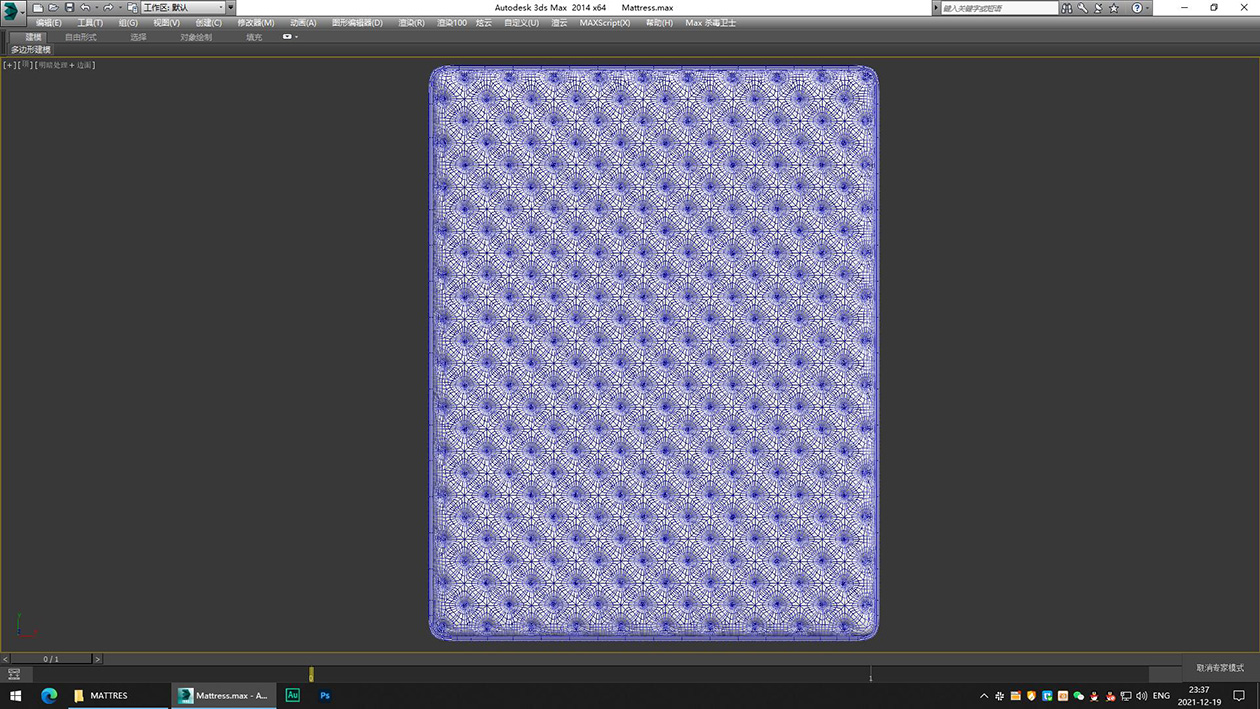
Task: Open the notification center icon
Action: pyautogui.click(x=1239, y=695)
